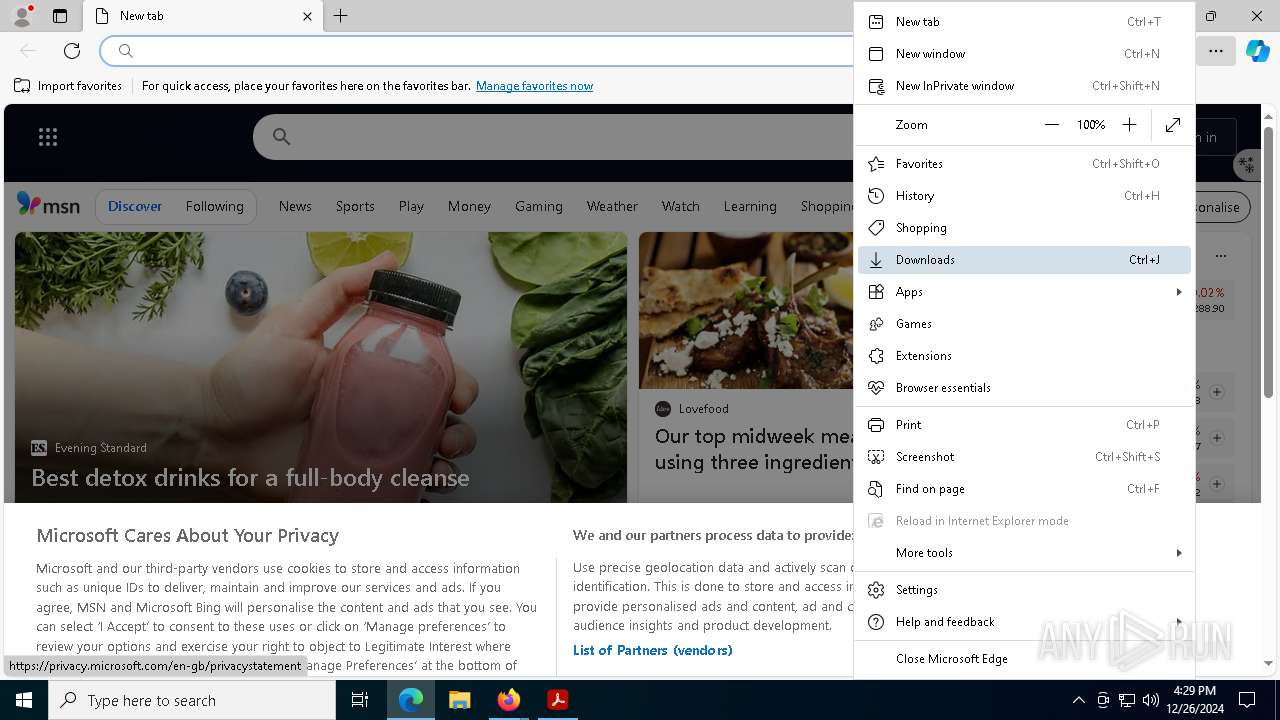Open Task View icon
The image size is (1280, 720).
(360, 700)
